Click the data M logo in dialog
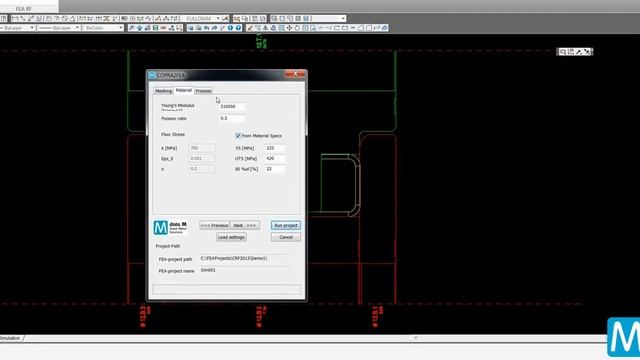640x360 pixels. [x=170, y=227]
